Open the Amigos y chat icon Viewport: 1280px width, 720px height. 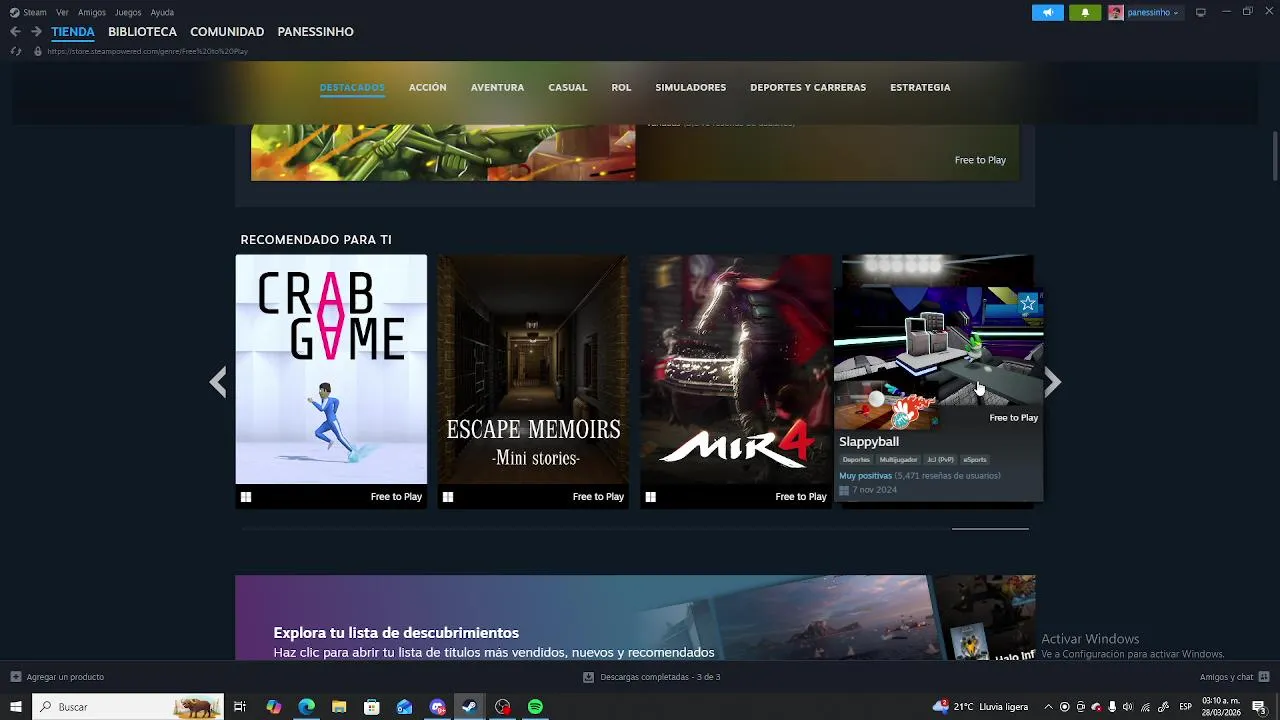(x=1264, y=677)
